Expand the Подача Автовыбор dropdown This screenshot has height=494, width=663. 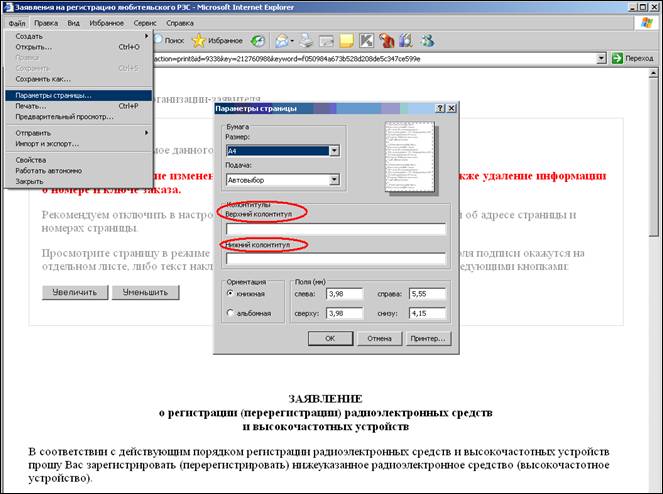(334, 180)
